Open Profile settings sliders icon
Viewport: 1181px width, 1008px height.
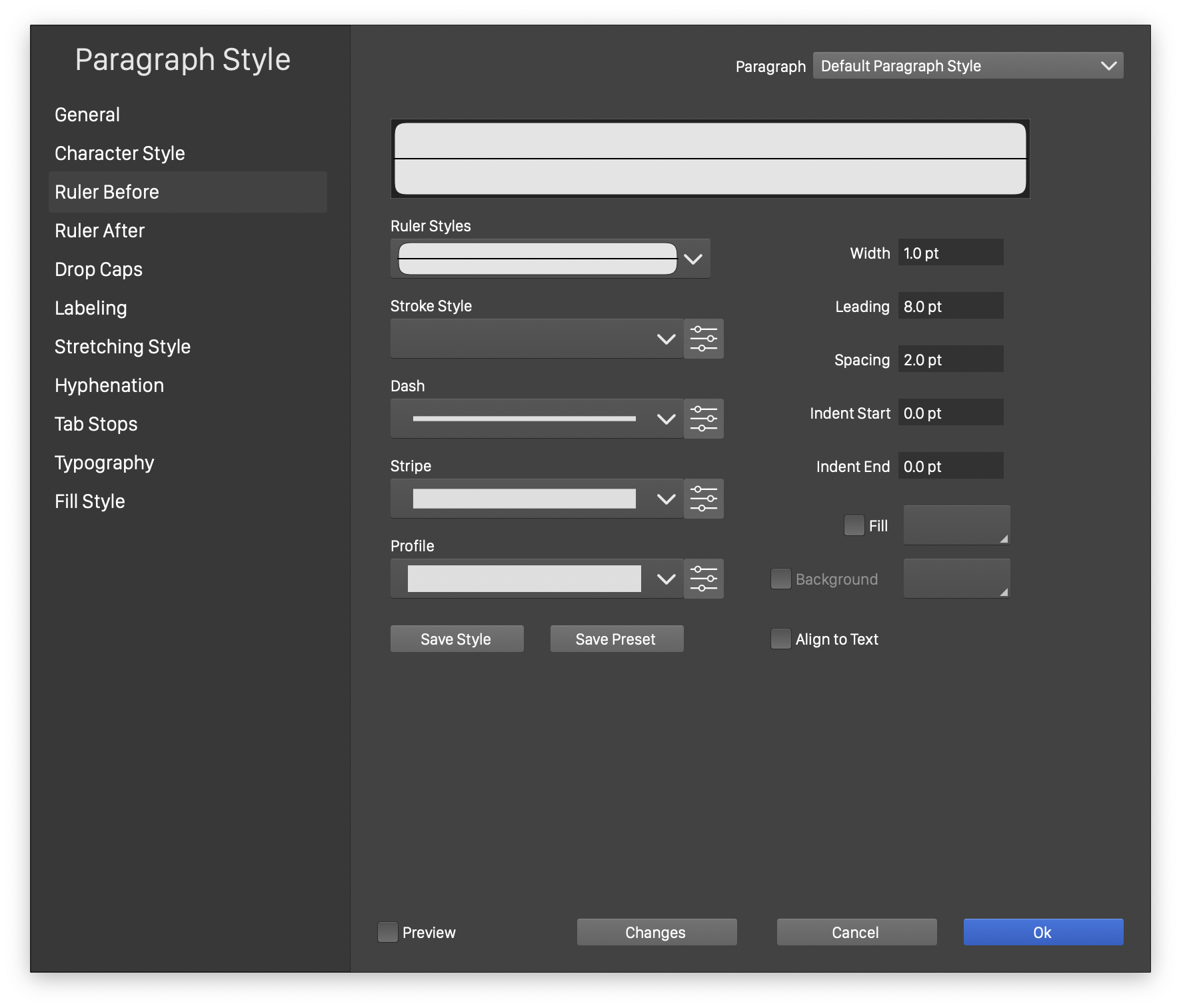tap(703, 579)
